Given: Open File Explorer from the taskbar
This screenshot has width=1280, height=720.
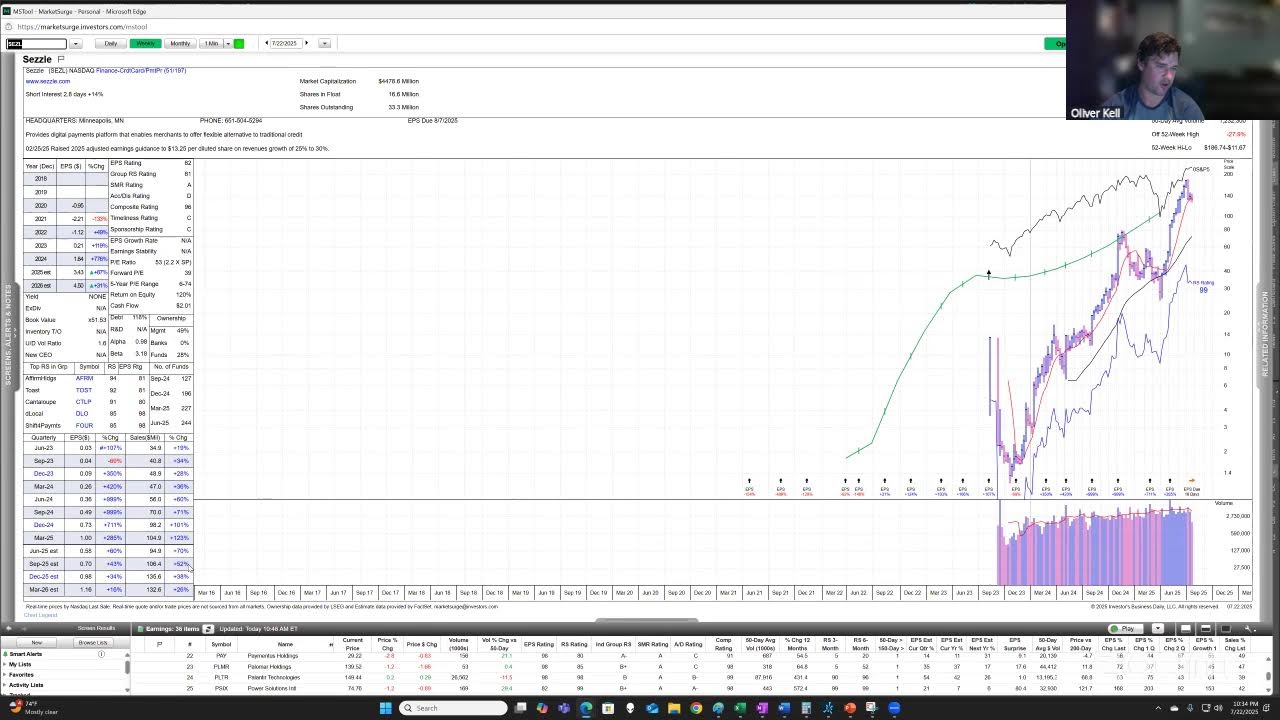Looking at the screenshot, I should pos(674,708).
